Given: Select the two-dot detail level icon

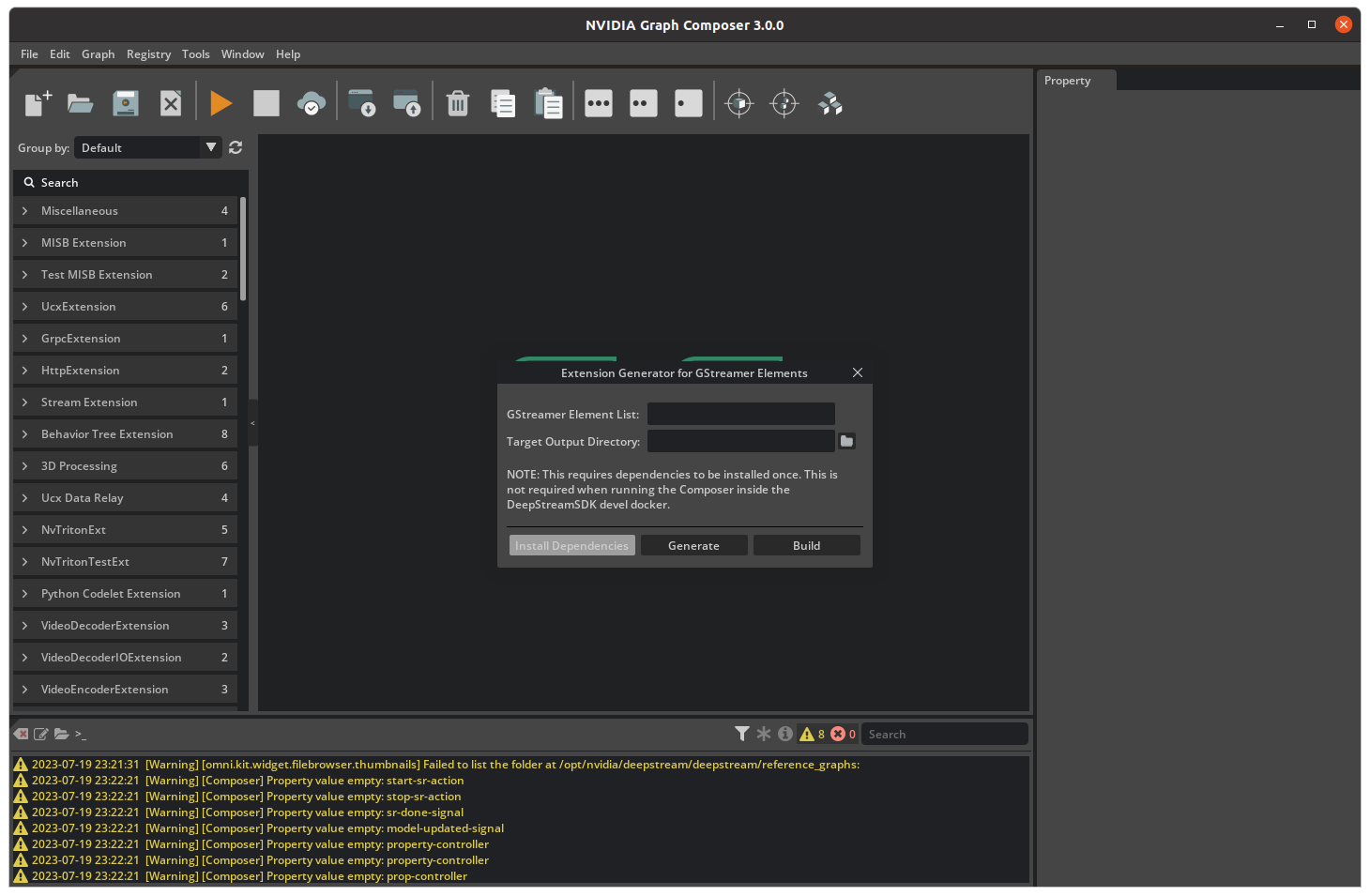Looking at the screenshot, I should (644, 103).
